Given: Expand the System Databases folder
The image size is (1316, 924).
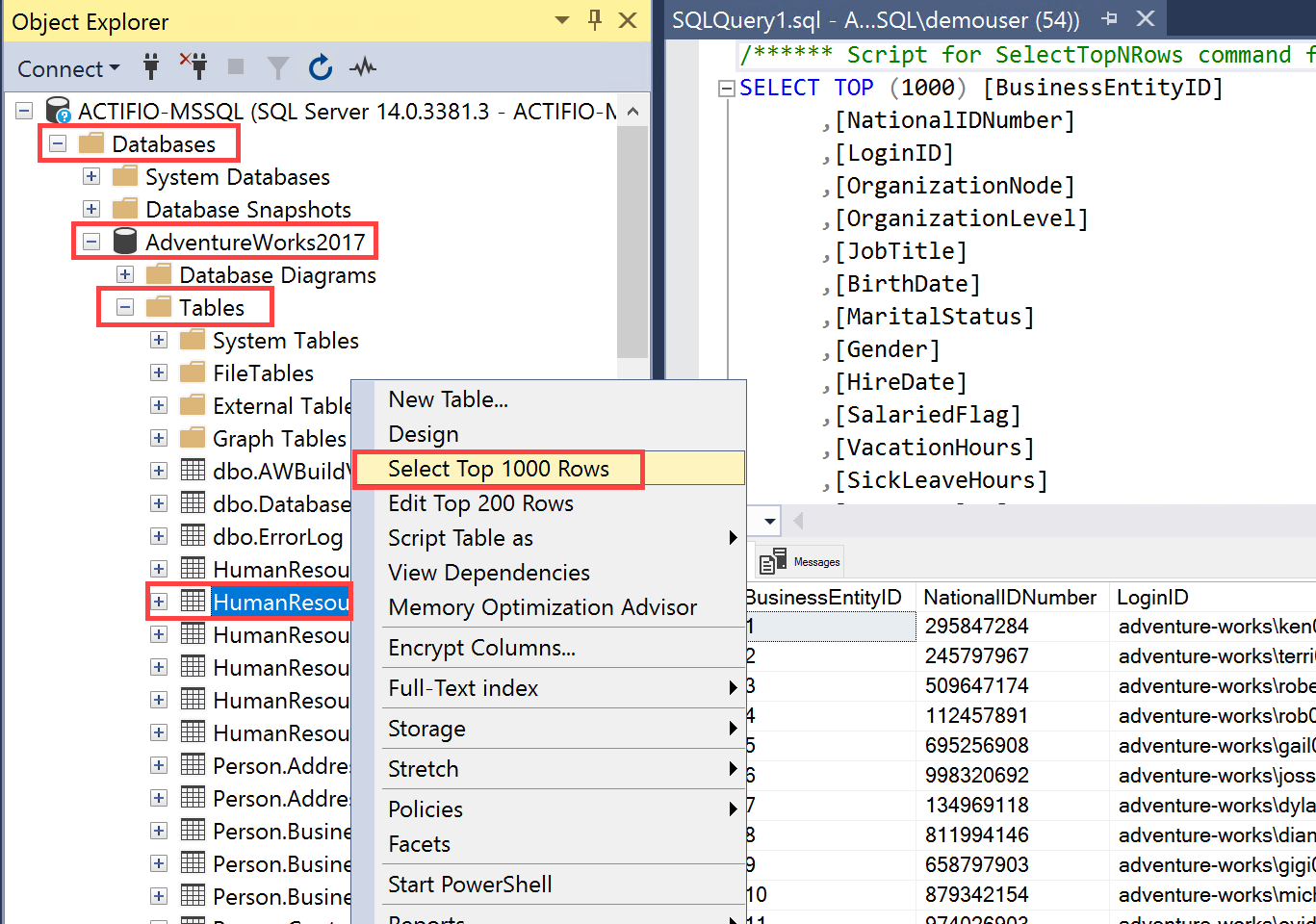Looking at the screenshot, I should (x=91, y=177).
